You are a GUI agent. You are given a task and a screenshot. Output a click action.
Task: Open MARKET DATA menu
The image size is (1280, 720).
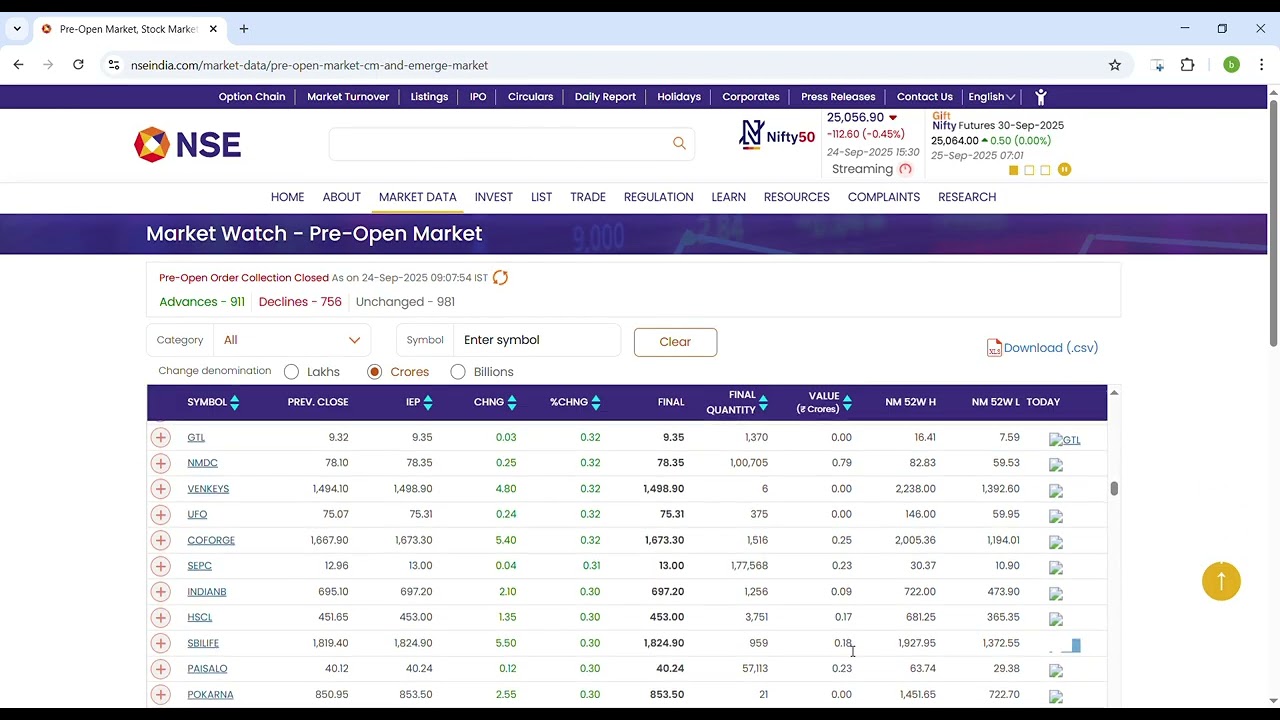coord(418,197)
